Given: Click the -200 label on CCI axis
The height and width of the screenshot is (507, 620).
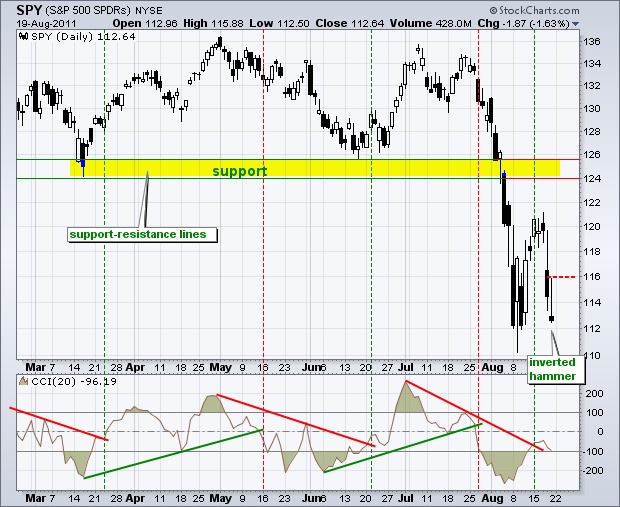Looking at the screenshot, I should 592,471.
